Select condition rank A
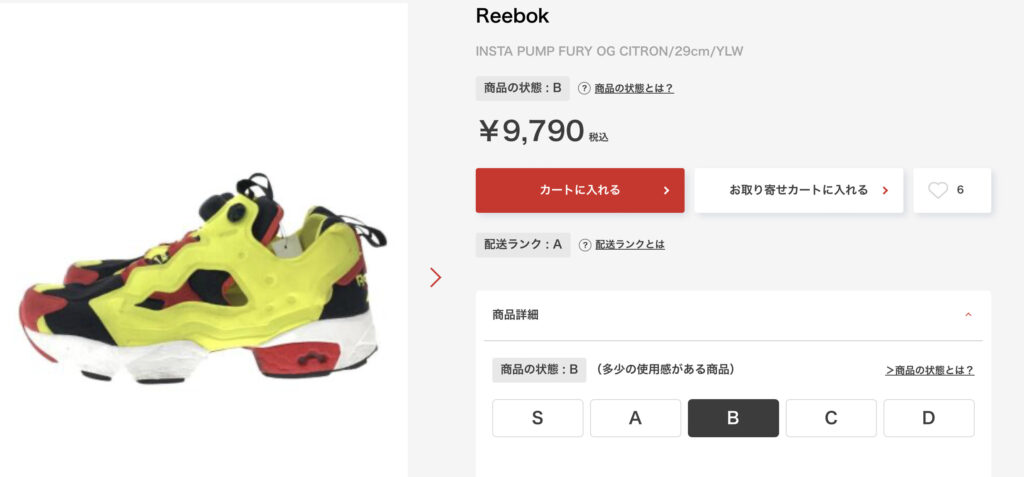 click(635, 418)
